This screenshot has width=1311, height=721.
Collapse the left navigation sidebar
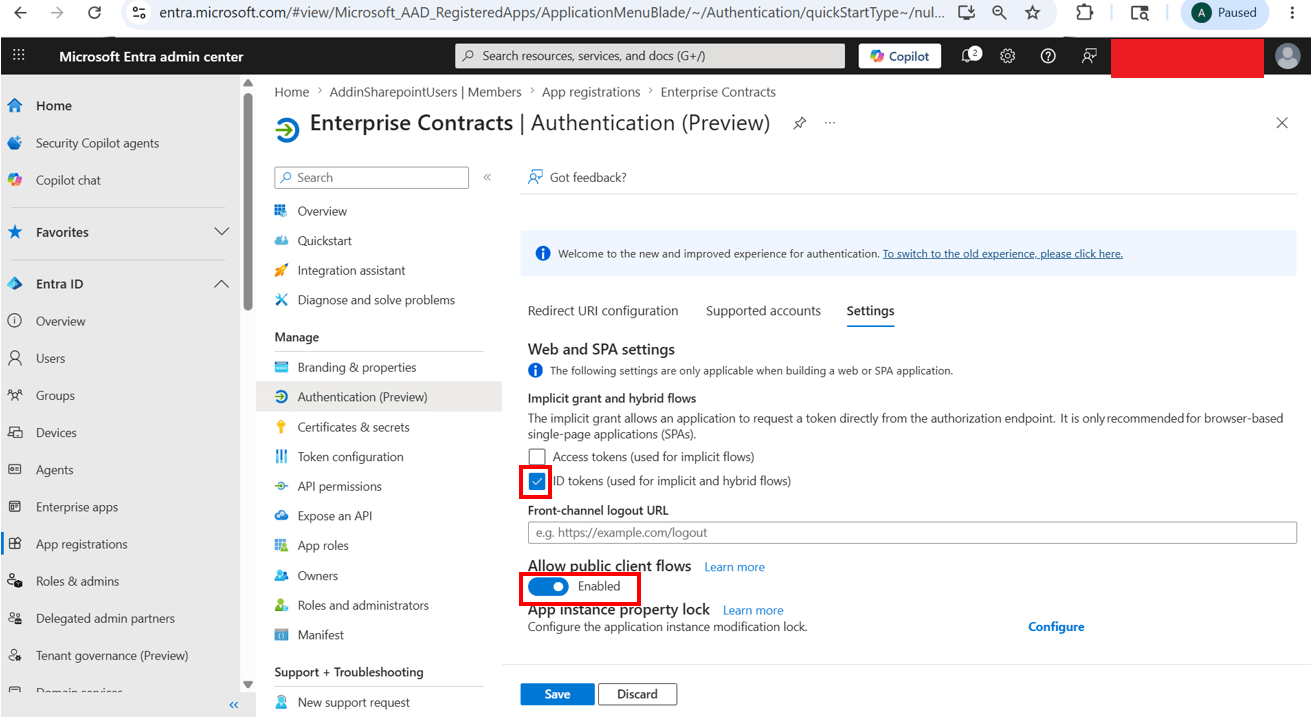click(234, 705)
